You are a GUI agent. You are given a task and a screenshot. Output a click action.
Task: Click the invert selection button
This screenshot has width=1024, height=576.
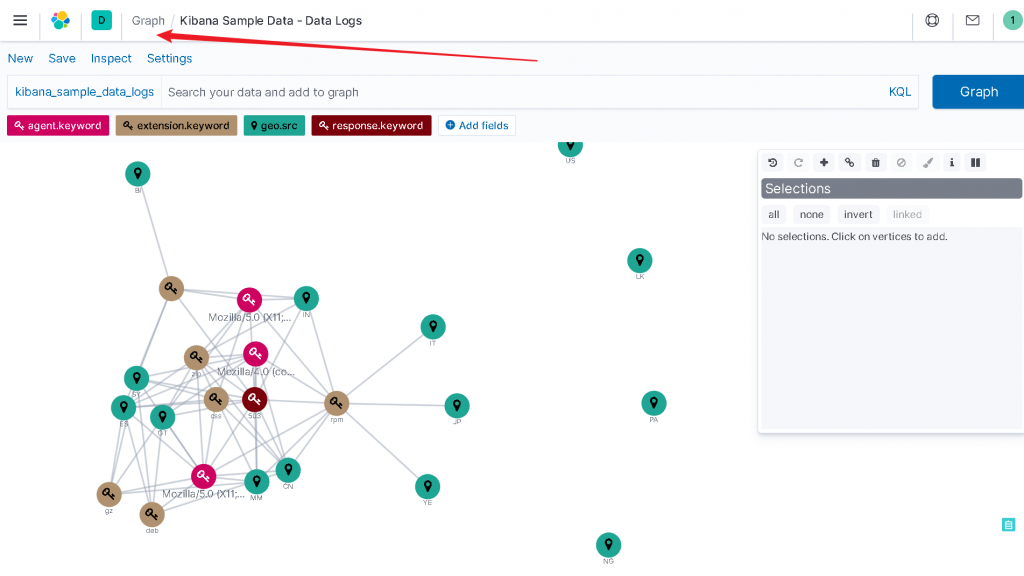tap(858, 214)
